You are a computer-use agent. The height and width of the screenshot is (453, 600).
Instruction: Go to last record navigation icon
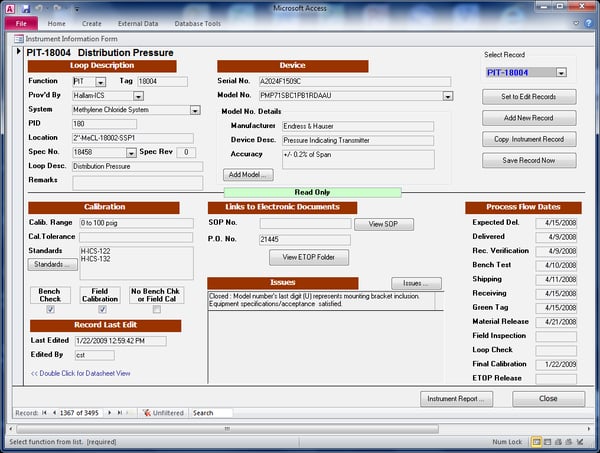click(x=120, y=412)
